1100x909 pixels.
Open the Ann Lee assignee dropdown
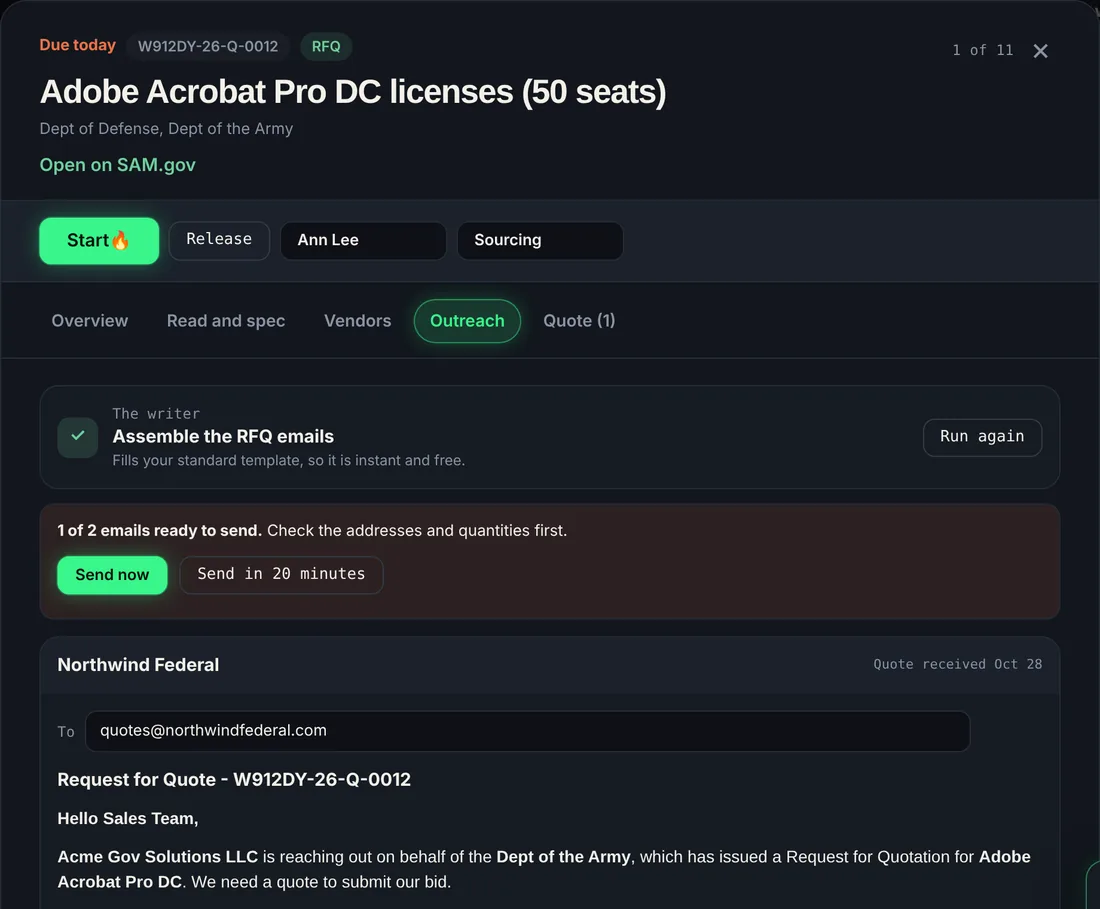coord(363,241)
